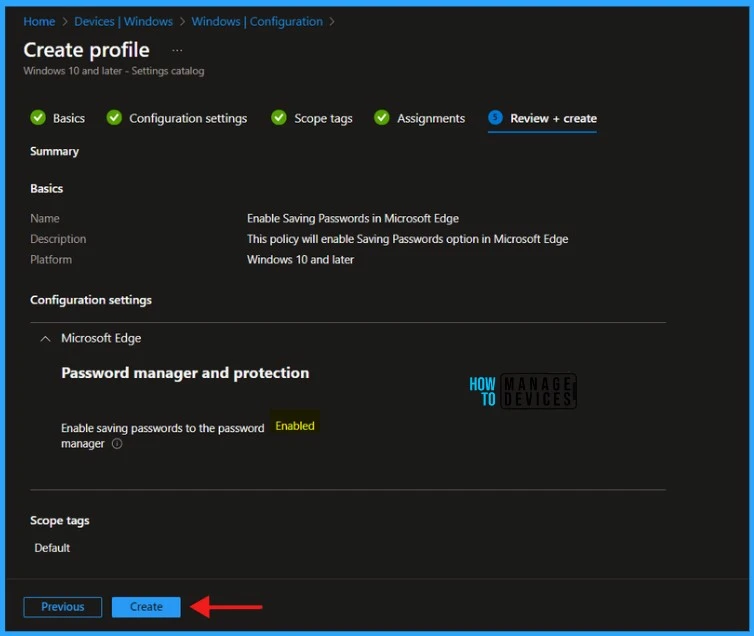754x636 pixels.
Task: Click the 'Microsoft Edge' section title
Action: (x=101, y=338)
